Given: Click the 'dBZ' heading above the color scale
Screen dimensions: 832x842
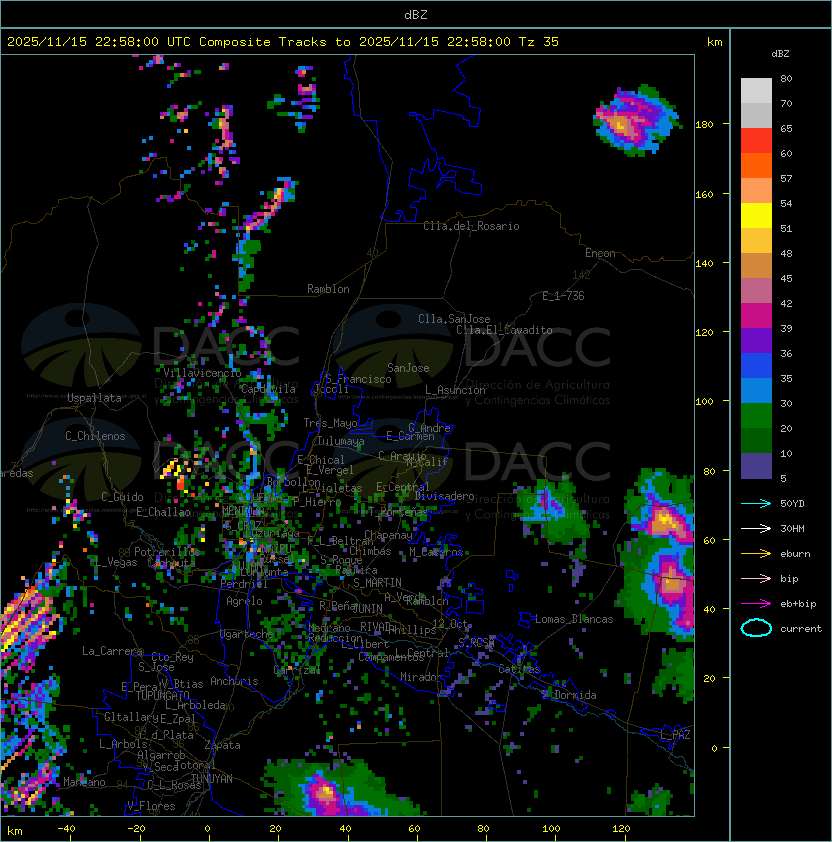Looking at the screenshot, I should coord(780,54).
